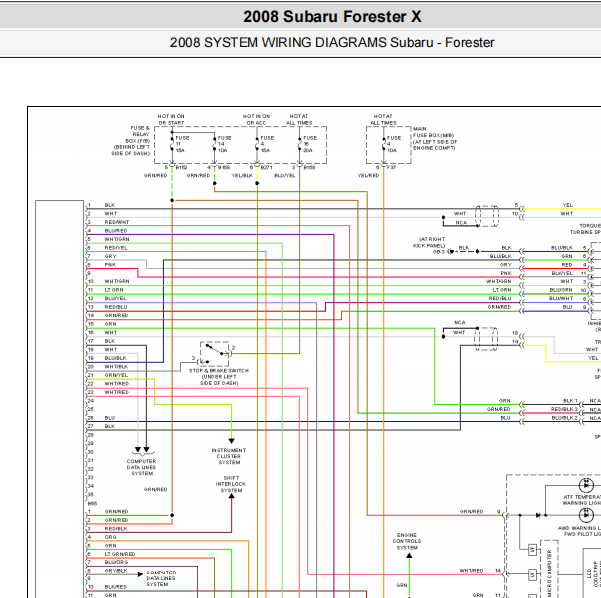
Task: Click 'BLK 1' label at right
Action: [570, 401]
